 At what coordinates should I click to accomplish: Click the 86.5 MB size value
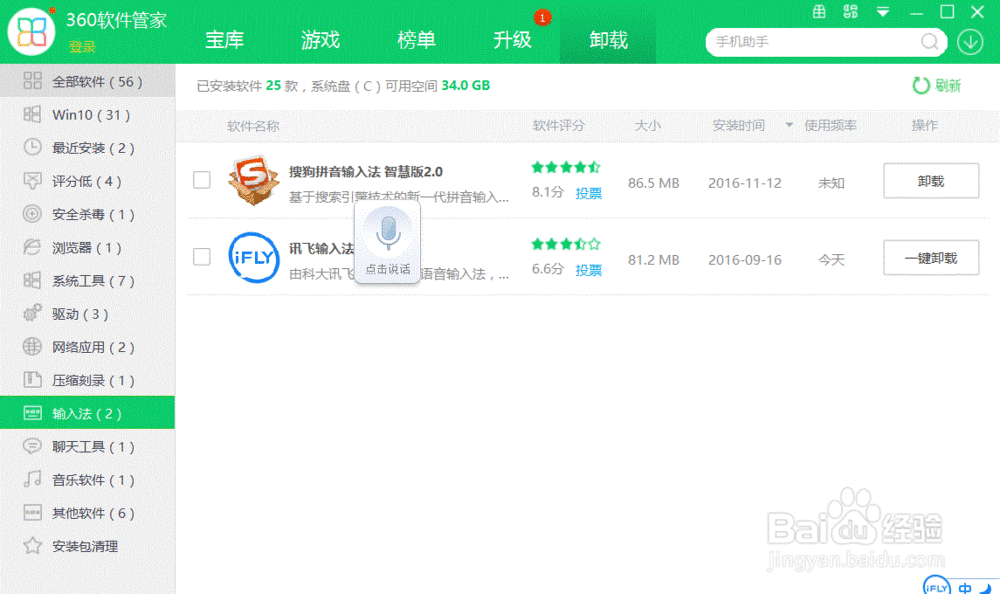coord(653,183)
